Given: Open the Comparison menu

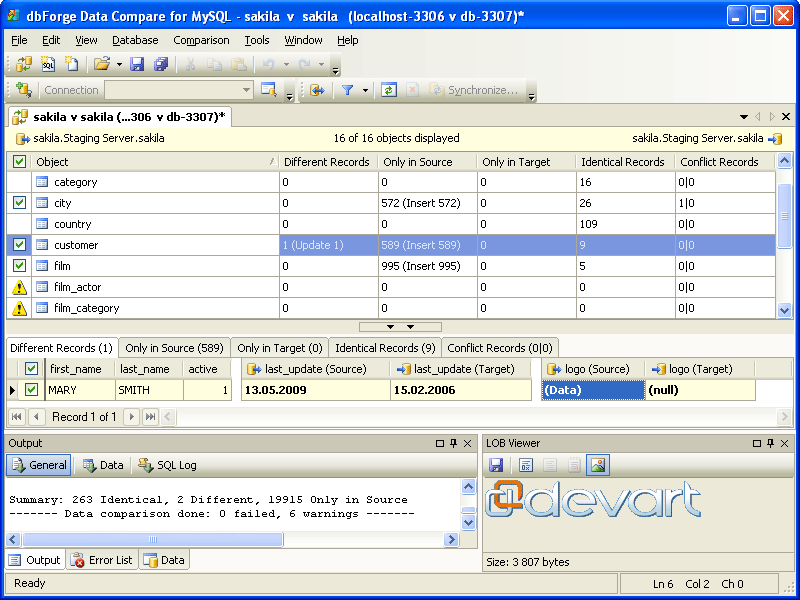Looking at the screenshot, I should [201, 40].
